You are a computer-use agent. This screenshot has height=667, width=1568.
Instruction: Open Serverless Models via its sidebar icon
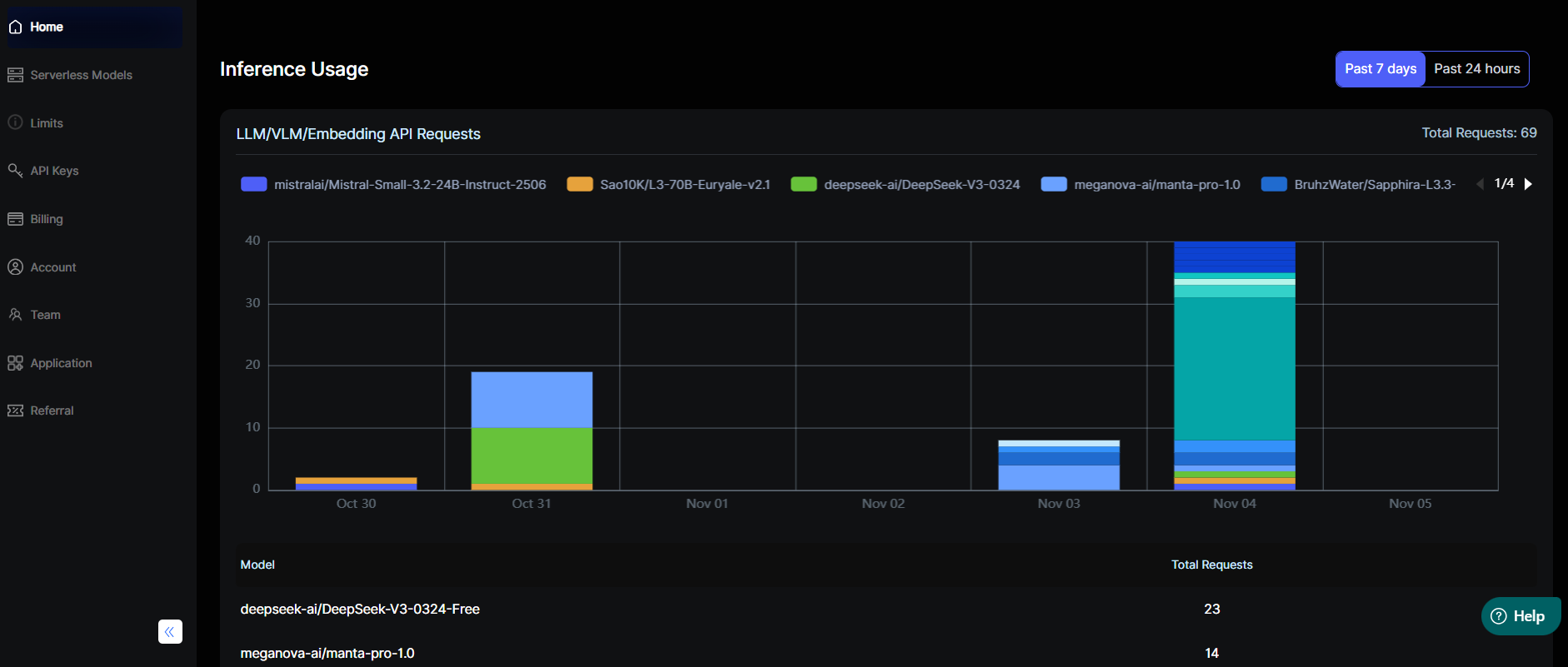[15, 75]
